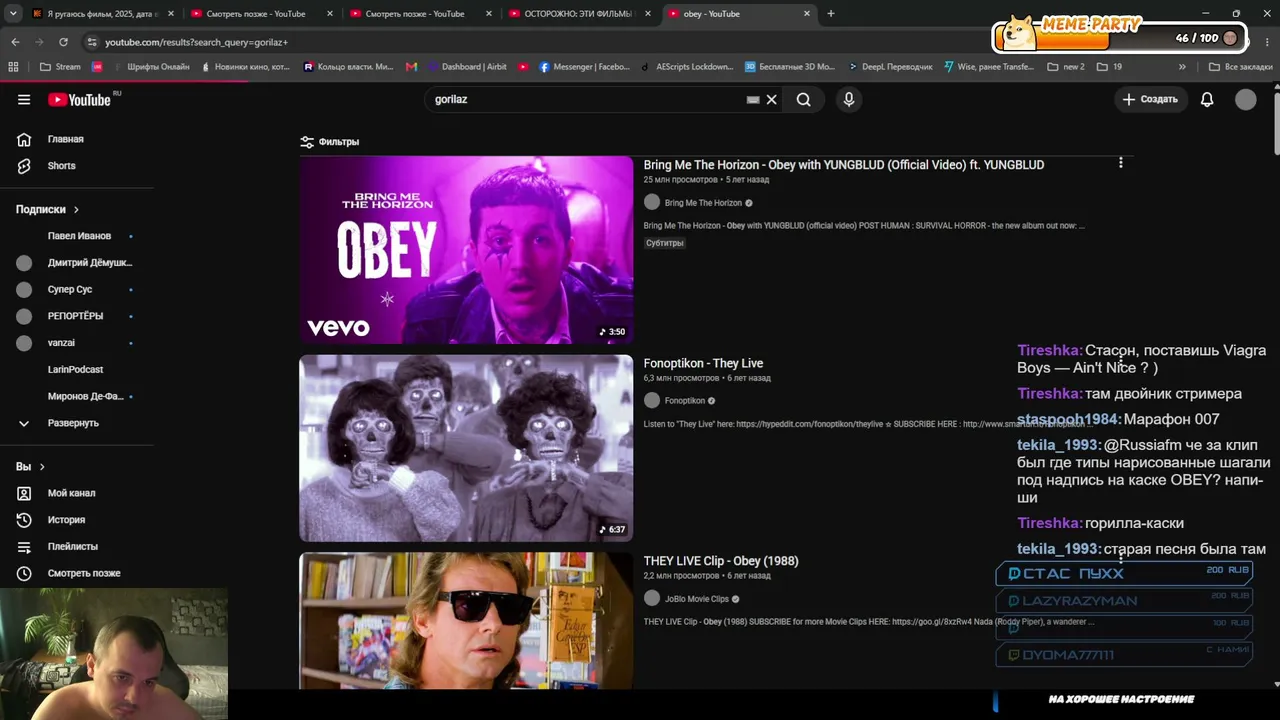Open the Кольцо власти bookmark

(x=349, y=67)
